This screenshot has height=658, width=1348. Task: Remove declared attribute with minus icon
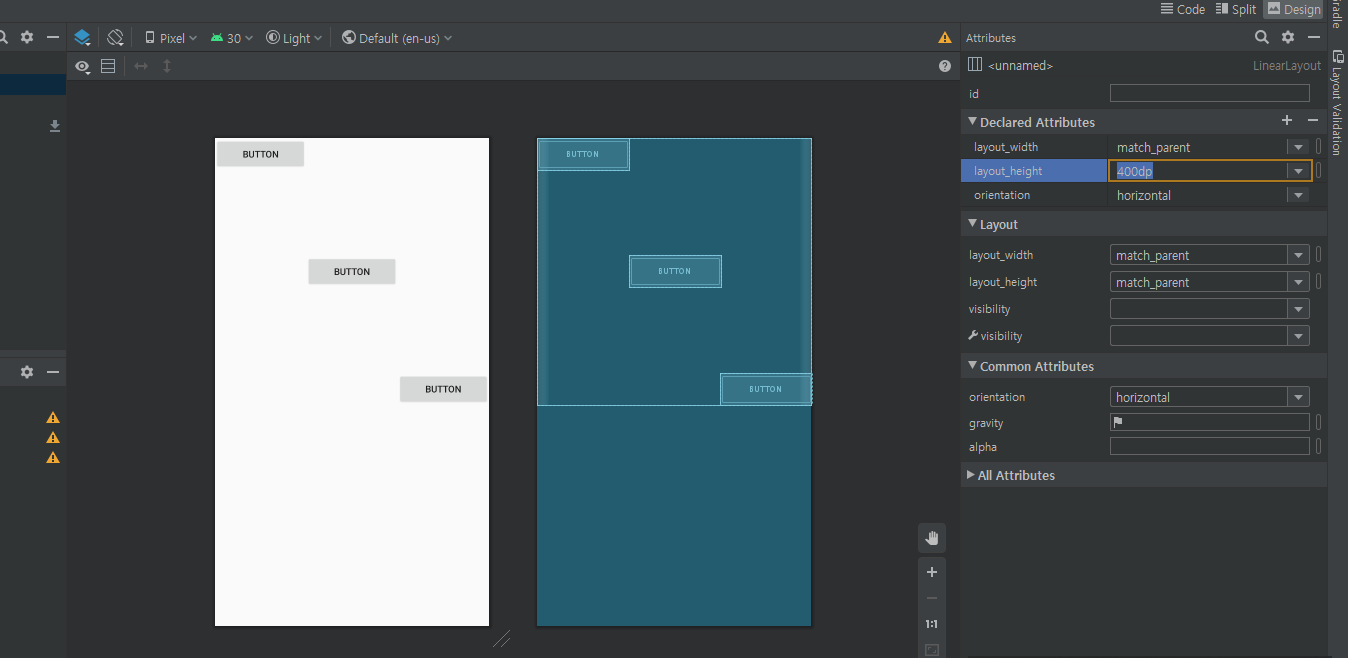tap(1313, 121)
